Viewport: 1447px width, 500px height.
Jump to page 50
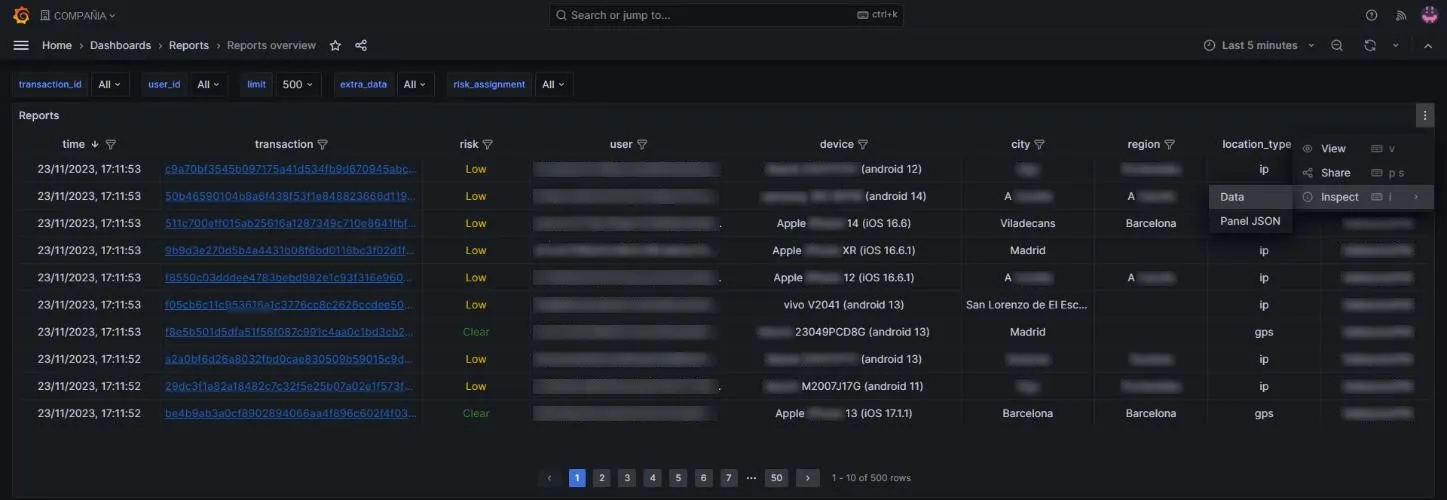tap(777, 478)
